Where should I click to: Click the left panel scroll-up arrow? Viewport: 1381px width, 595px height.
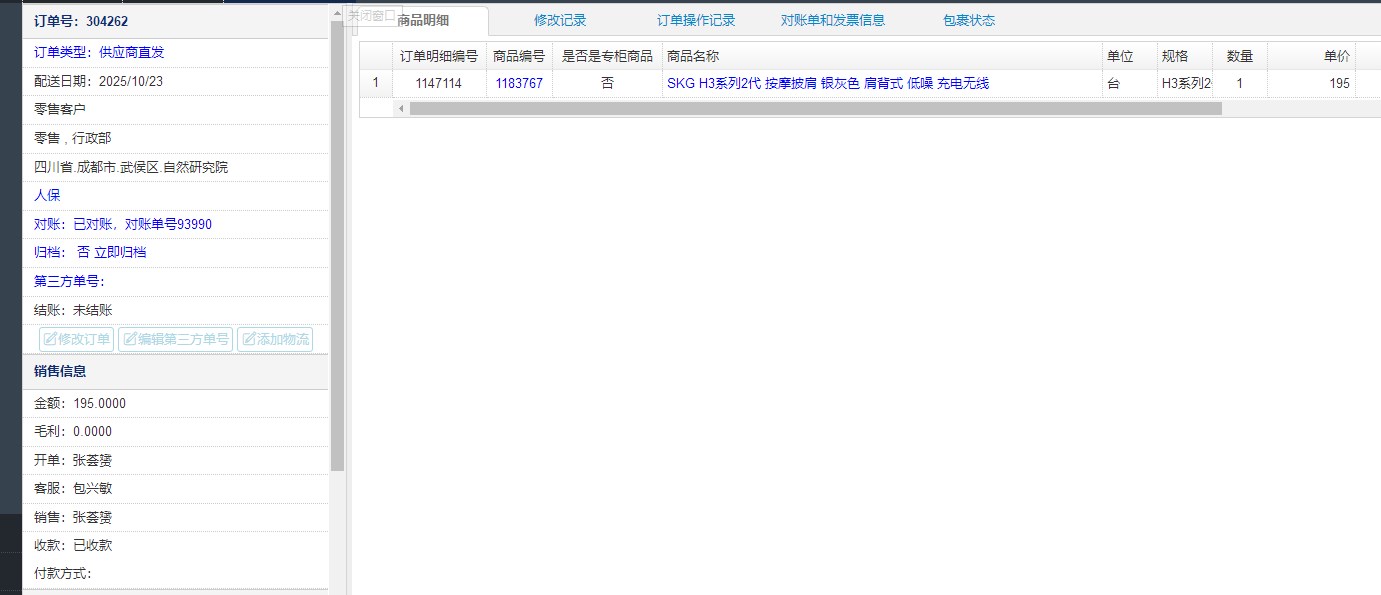pyautogui.click(x=337, y=12)
